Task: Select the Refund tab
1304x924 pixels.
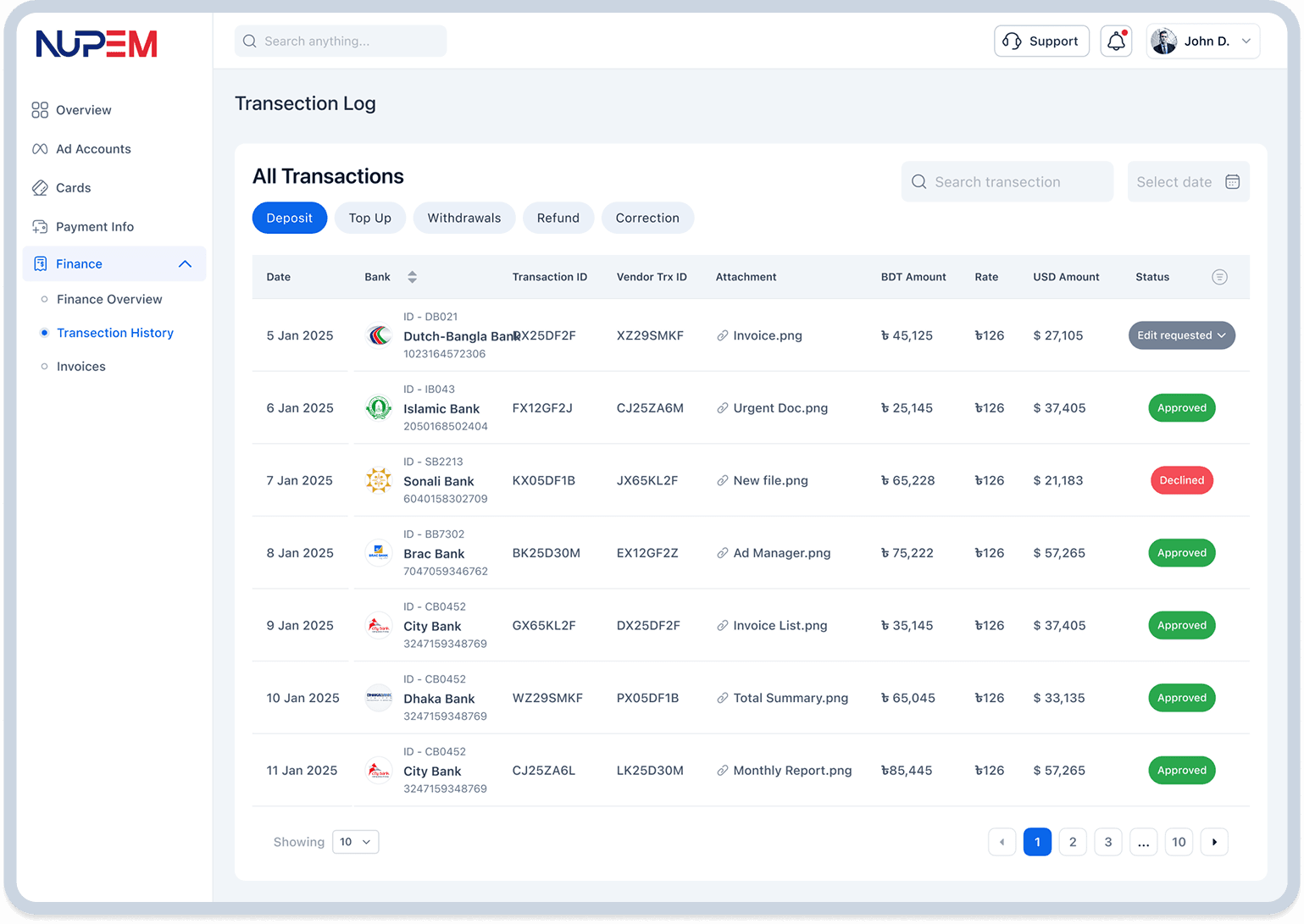Action: coord(558,218)
